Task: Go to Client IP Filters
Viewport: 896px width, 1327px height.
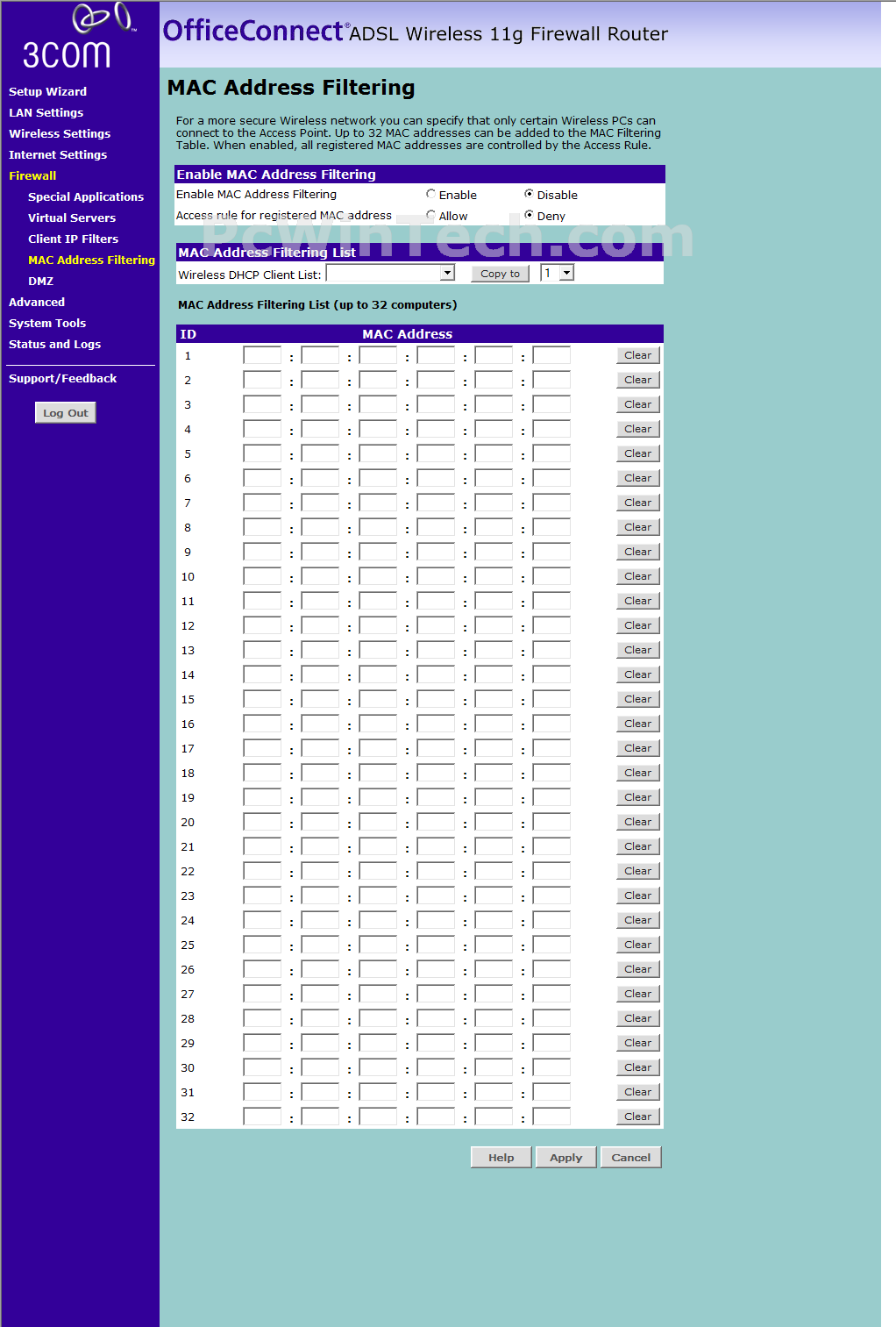Action: click(73, 239)
